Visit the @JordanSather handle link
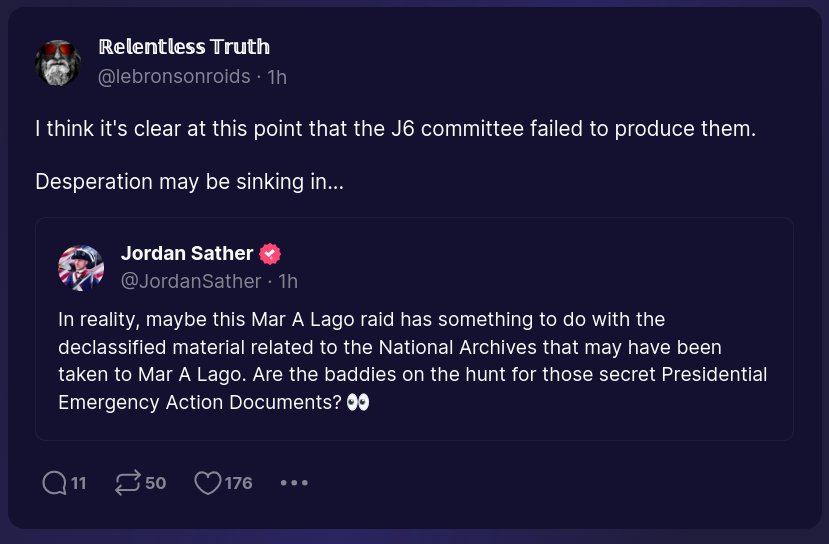829x544 pixels. click(191, 282)
